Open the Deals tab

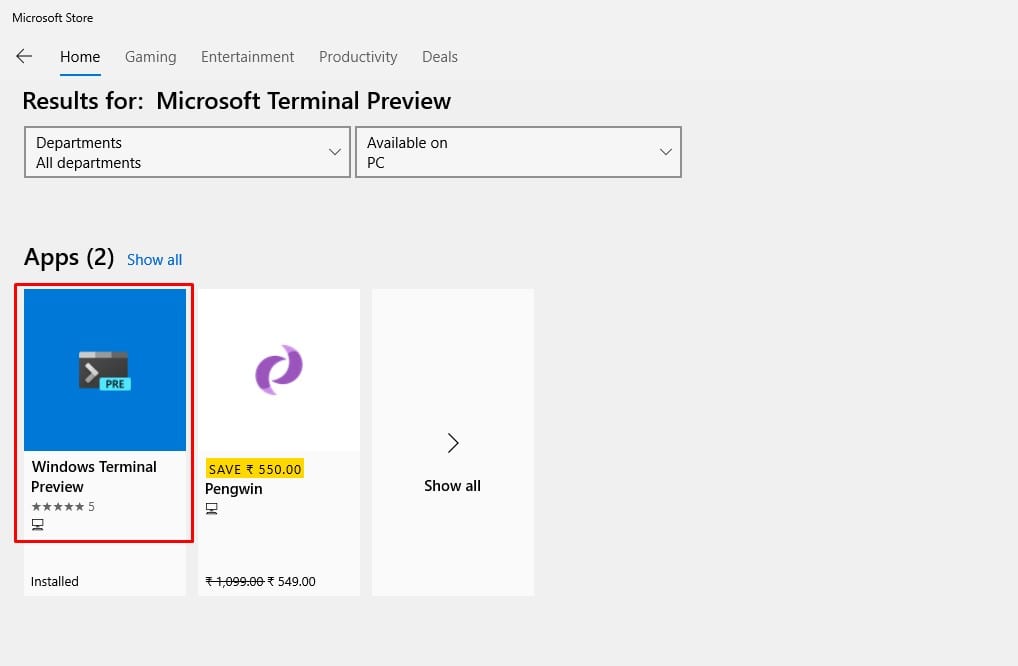pyautogui.click(x=440, y=57)
